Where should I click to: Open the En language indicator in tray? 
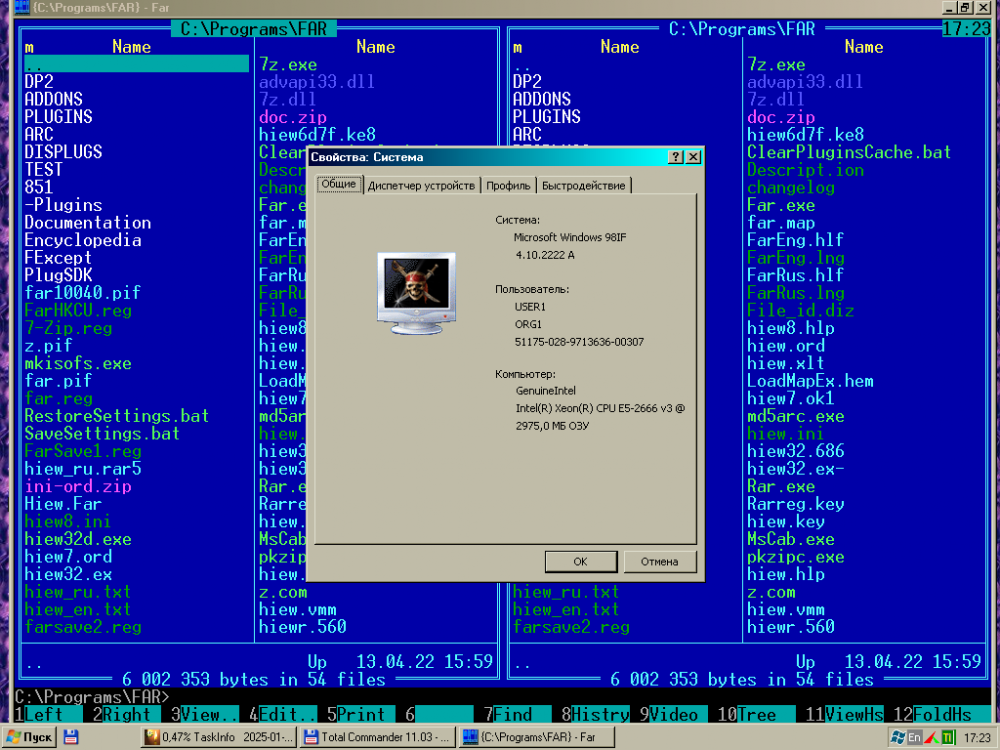(914, 737)
